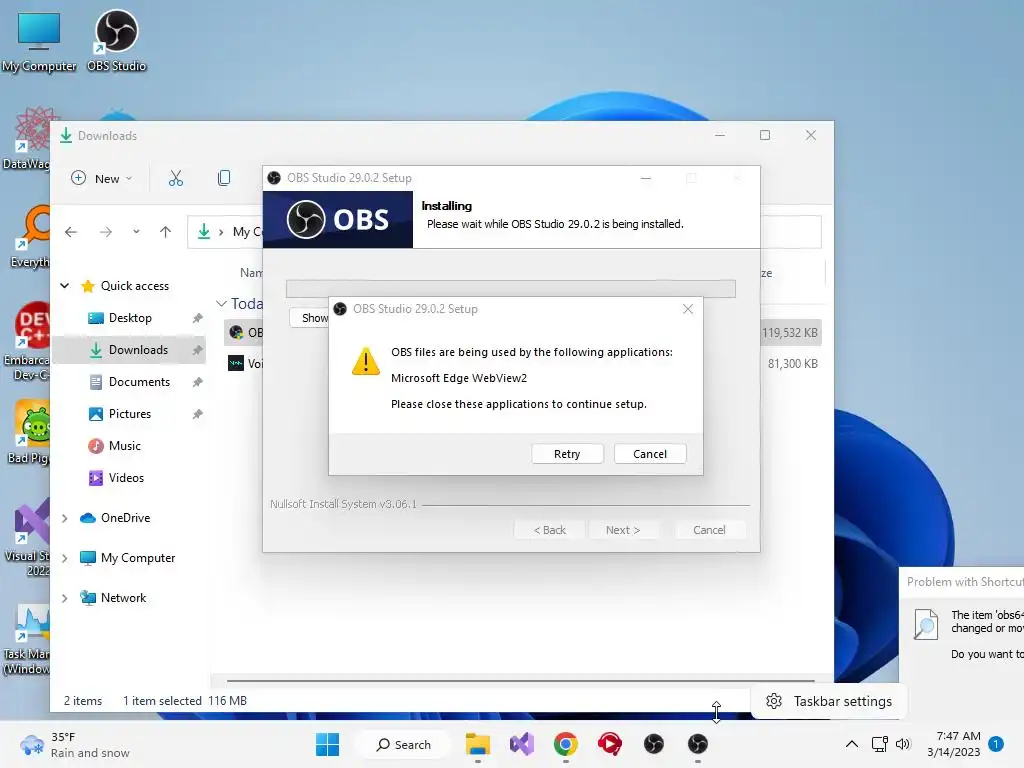
Task: Expand OneDrive tree node
Action: (x=64, y=518)
